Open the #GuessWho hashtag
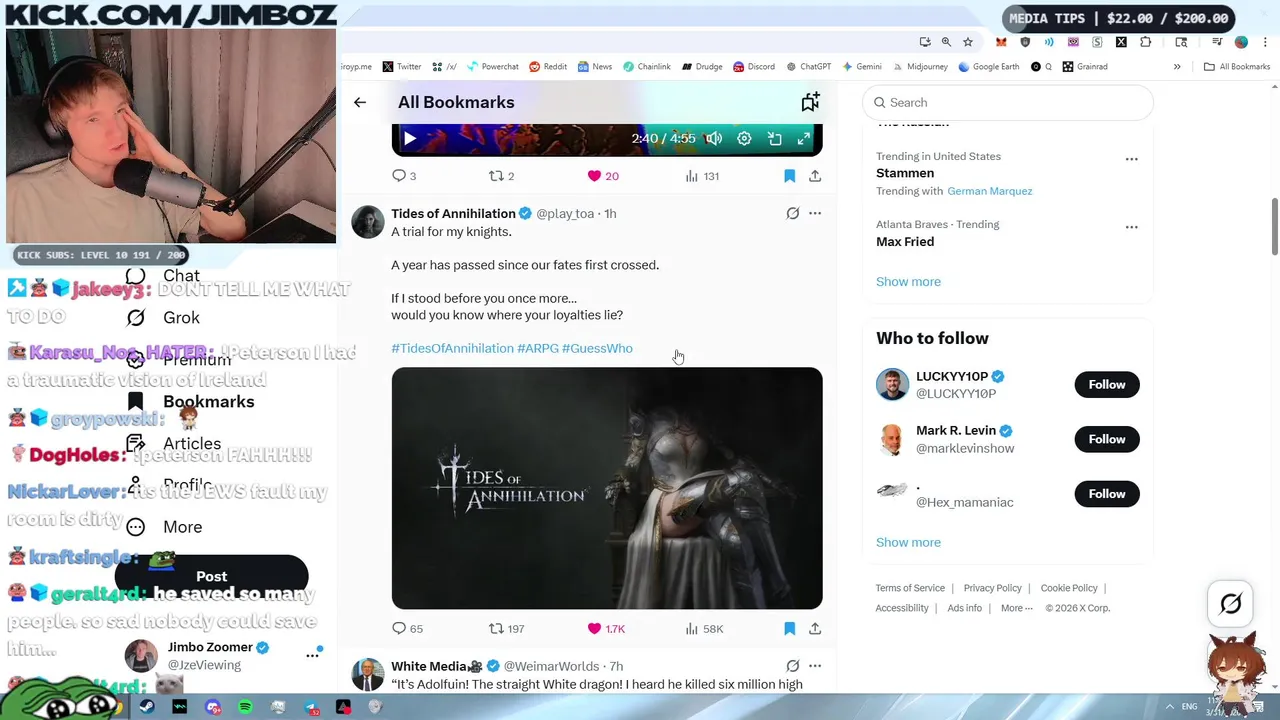Image resolution: width=1280 pixels, height=720 pixels. pos(597,348)
